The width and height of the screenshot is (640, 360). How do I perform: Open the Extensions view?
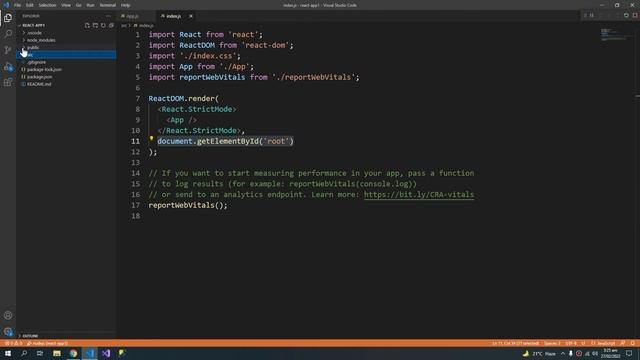point(8,82)
